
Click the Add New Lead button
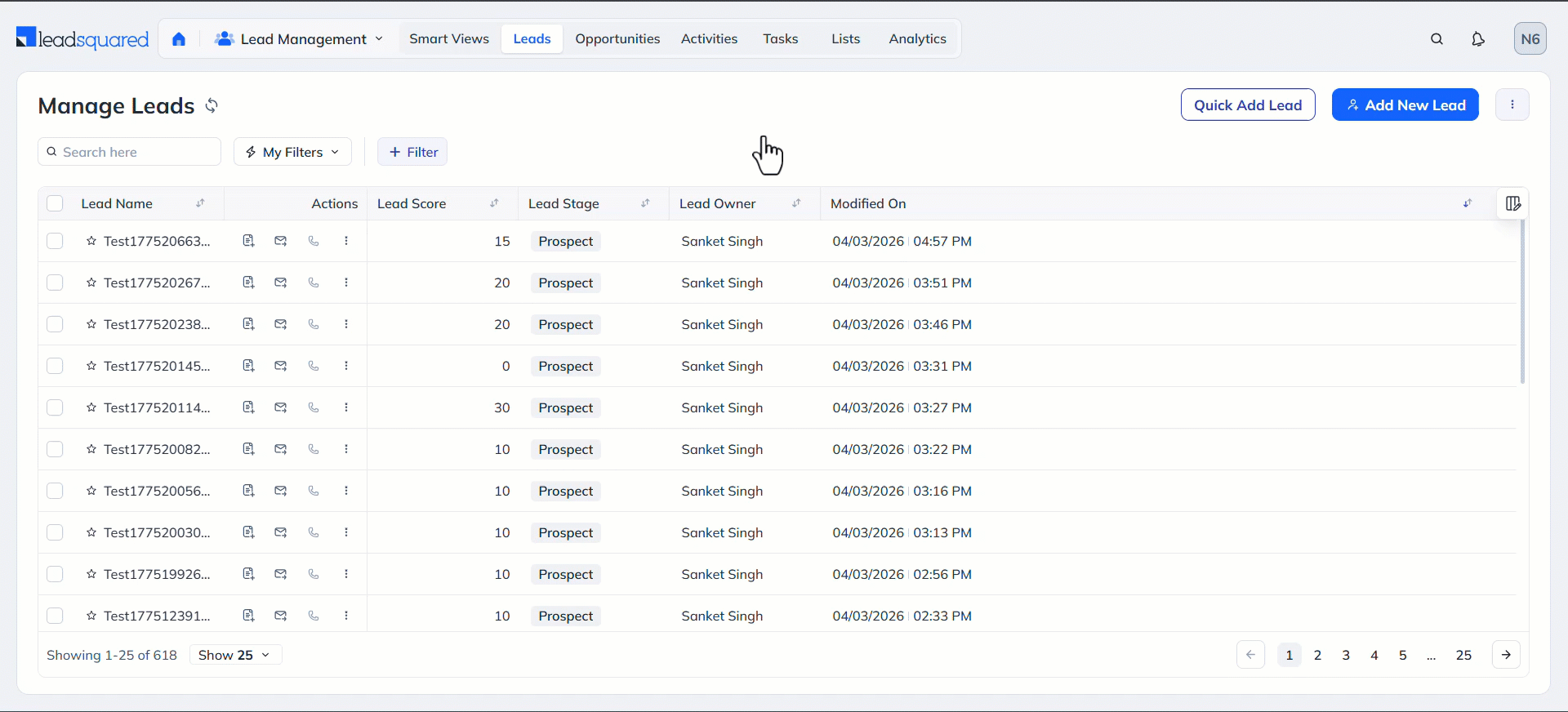point(1405,105)
